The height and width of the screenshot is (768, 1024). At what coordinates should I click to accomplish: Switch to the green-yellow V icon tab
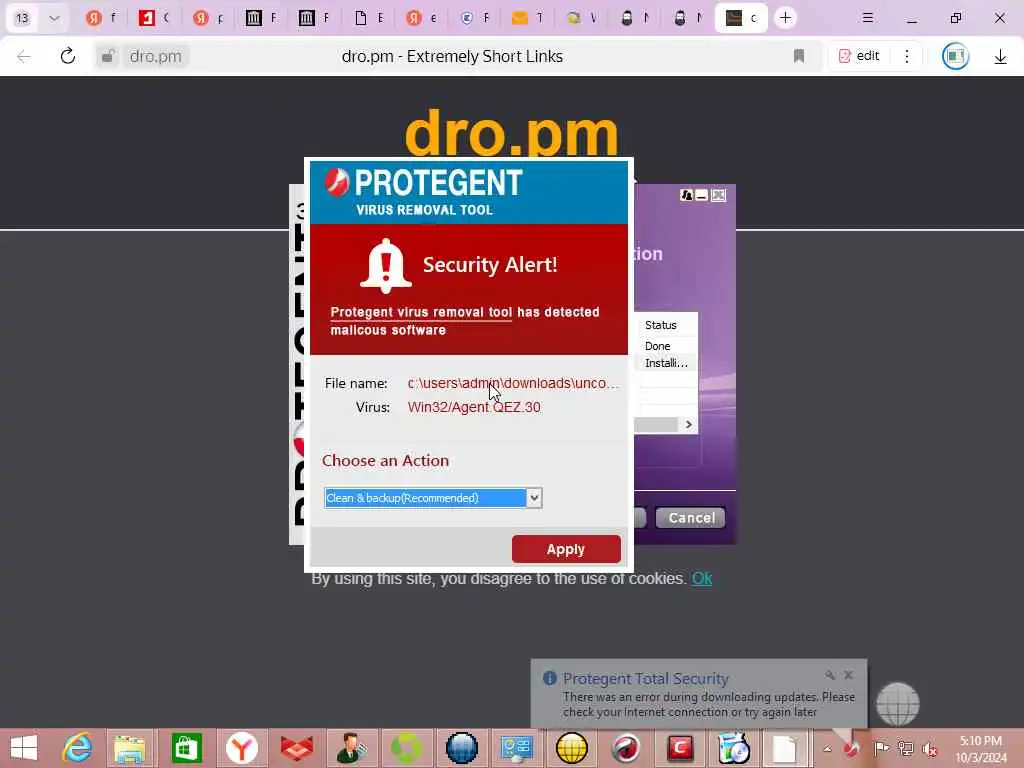coord(581,18)
